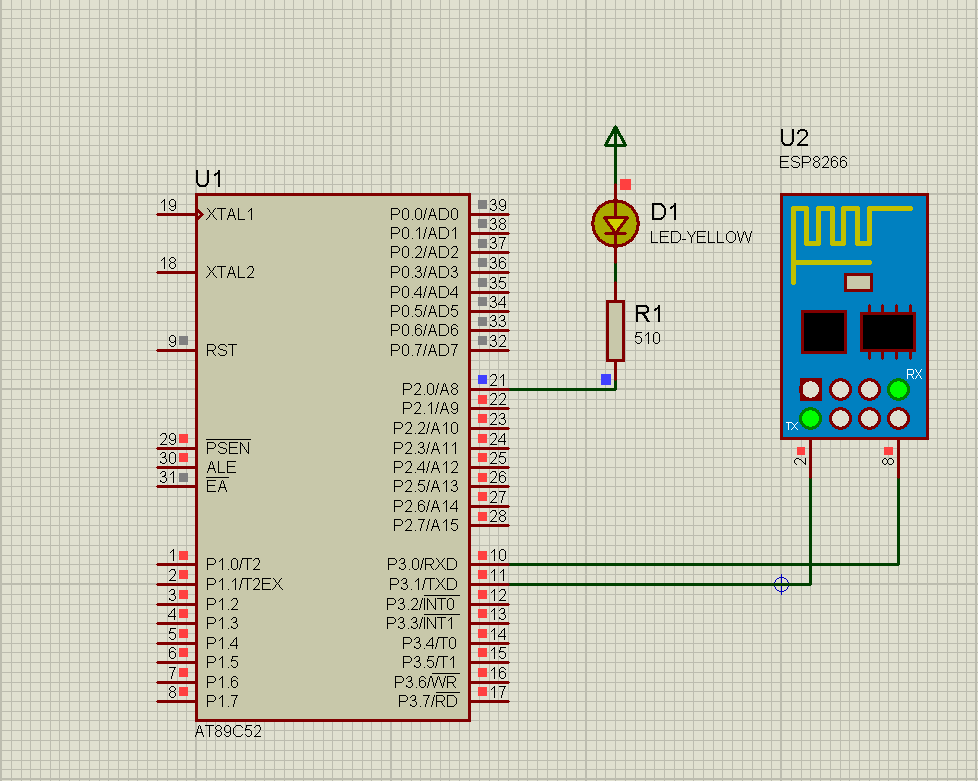Click pin number 10 on U1
Image resolution: width=978 pixels, height=781 pixels.
[x=498, y=555]
